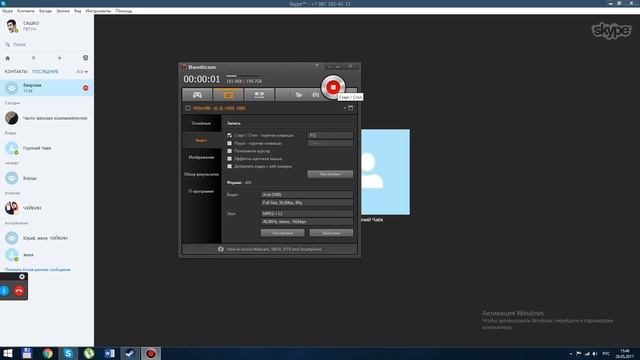Image resolution: width=640 pixels, height=360 pixels.
Task: Open Word from the taskbar
Action: pyautogui.click(x=109, y=353)
